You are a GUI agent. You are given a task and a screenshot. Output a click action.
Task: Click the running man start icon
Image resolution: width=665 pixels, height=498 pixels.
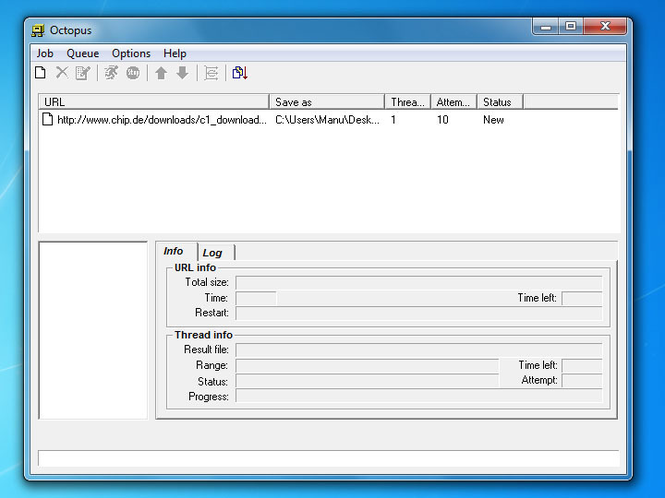pyautogui.click(x=112, y=73)
